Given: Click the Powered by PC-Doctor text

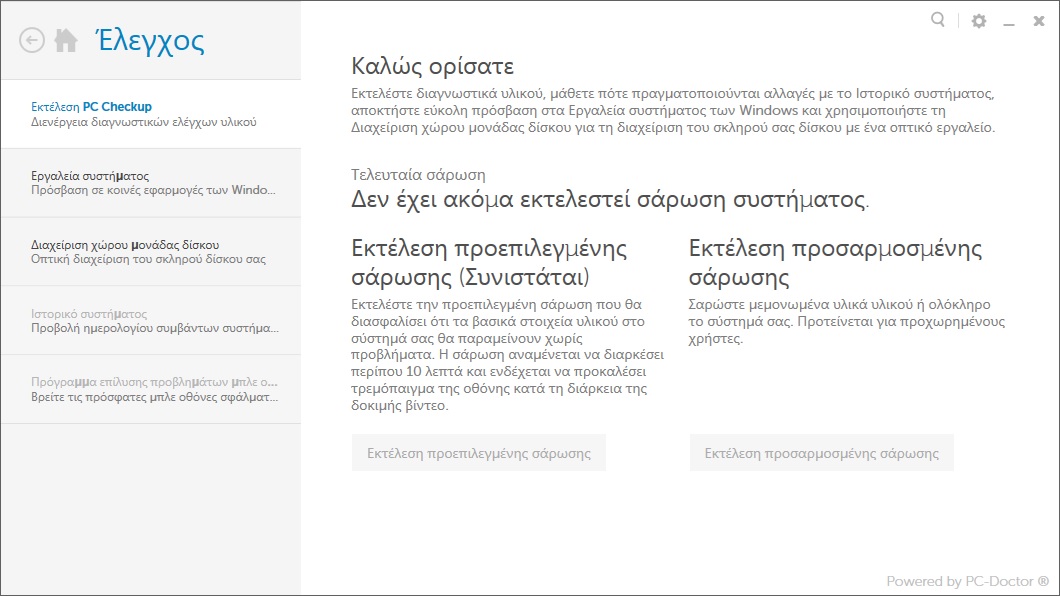Looking at the screenshot, I should (x=967, y=581).
